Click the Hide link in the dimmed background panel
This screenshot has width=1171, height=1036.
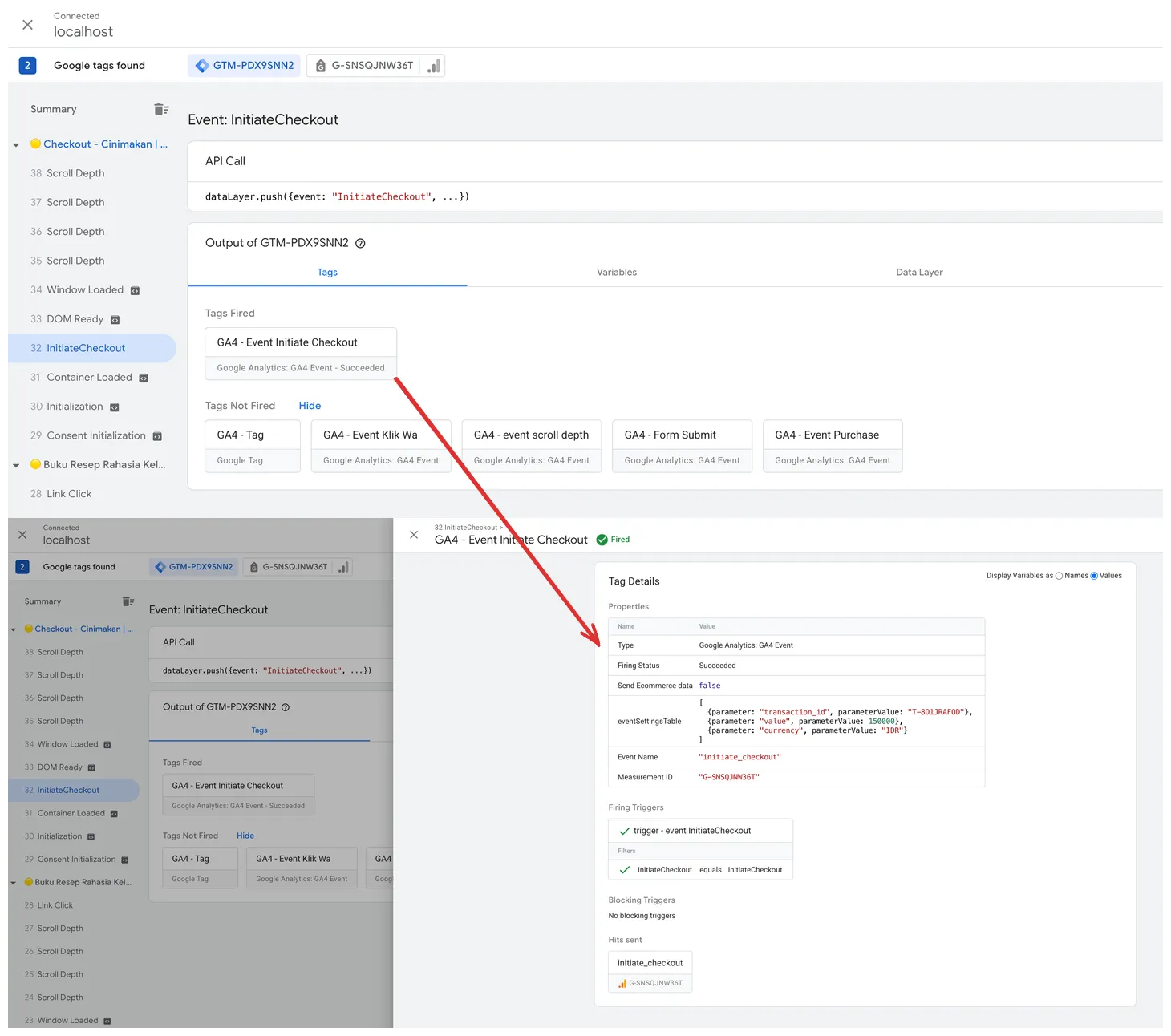tap(245, 836)
